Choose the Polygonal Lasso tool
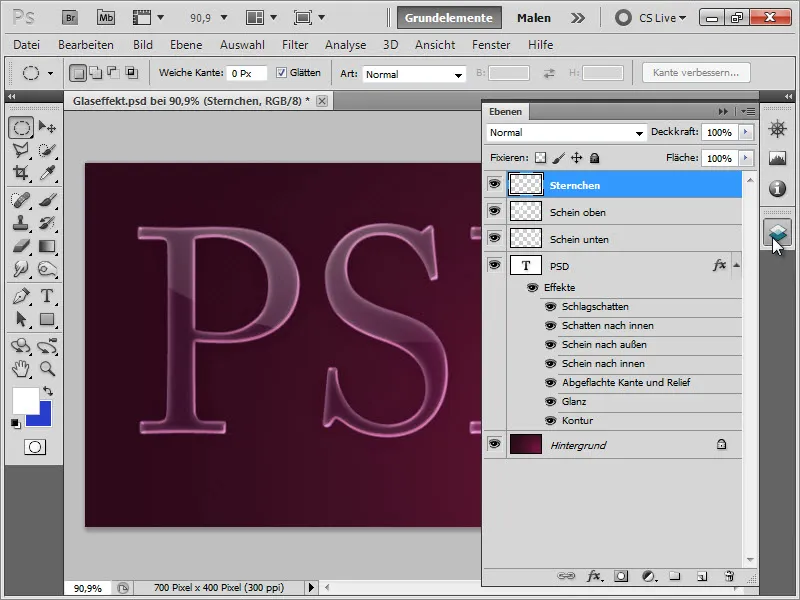 tap(21, 150)
